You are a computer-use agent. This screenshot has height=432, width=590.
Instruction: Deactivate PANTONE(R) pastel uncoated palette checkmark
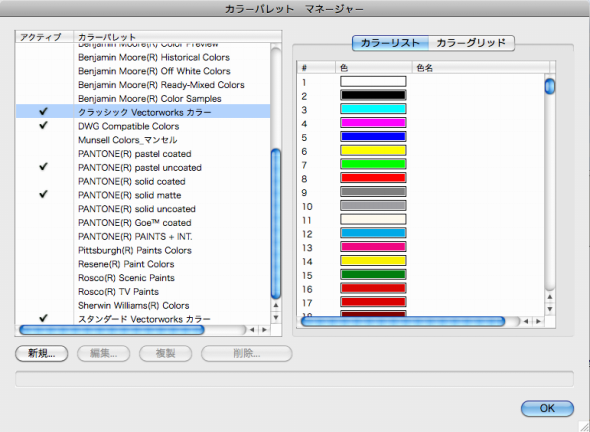pos(44,167)
